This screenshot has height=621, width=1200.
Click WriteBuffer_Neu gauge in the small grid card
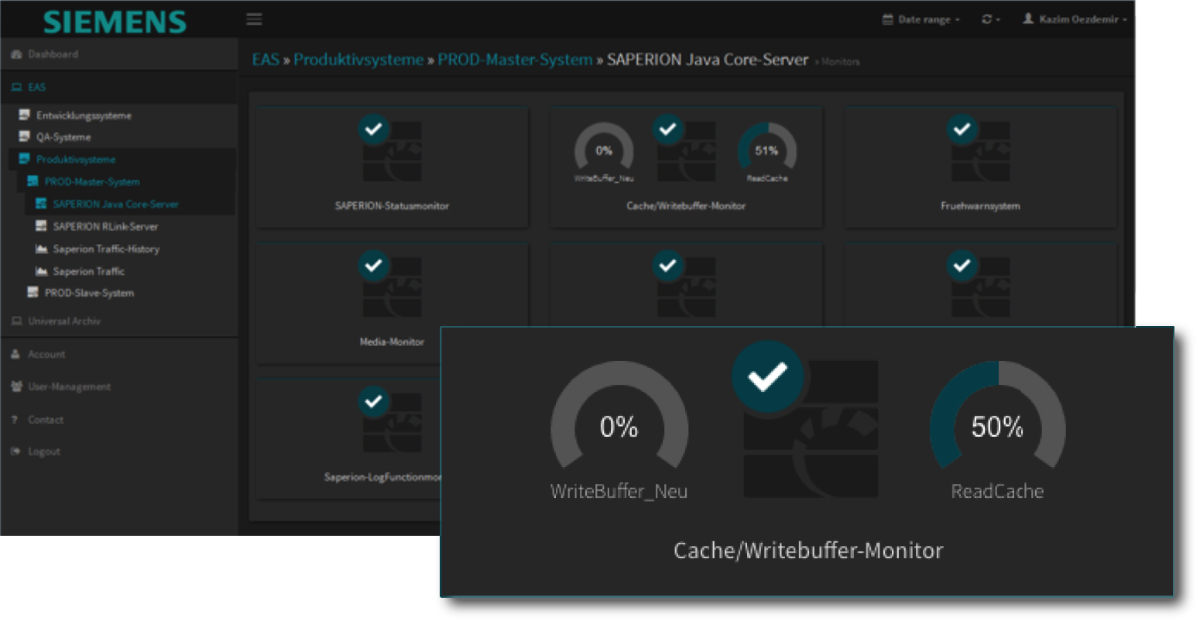[x=604, y=151]
